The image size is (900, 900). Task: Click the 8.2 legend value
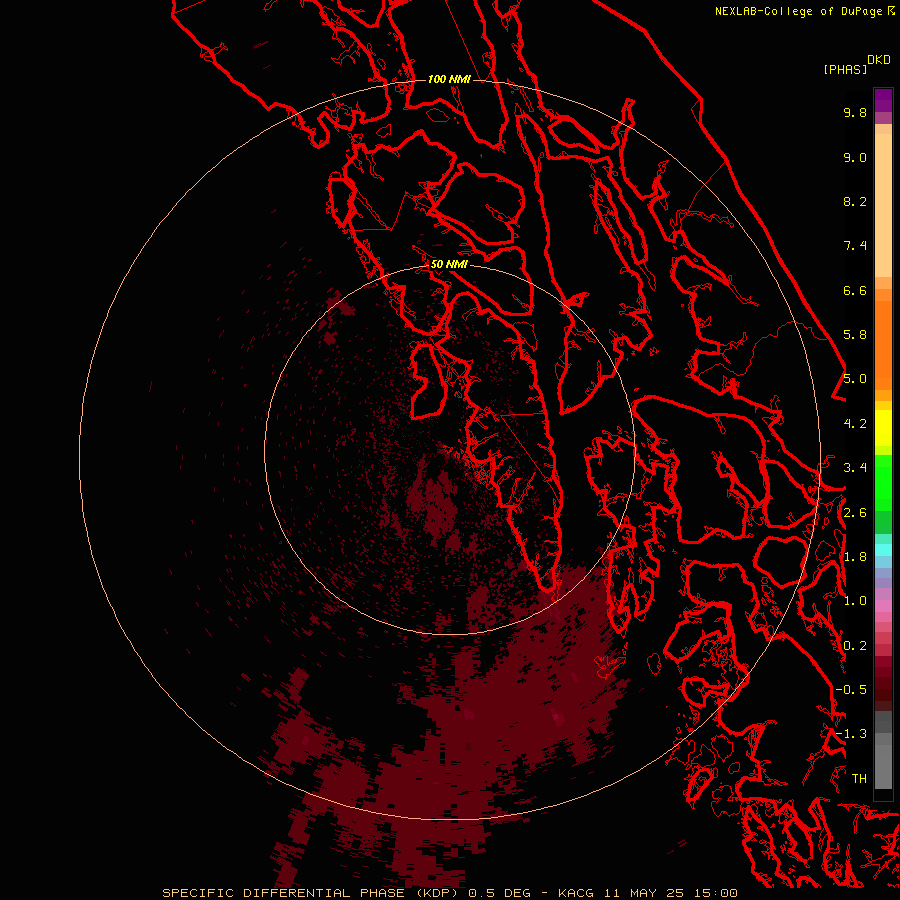(855, 201)
